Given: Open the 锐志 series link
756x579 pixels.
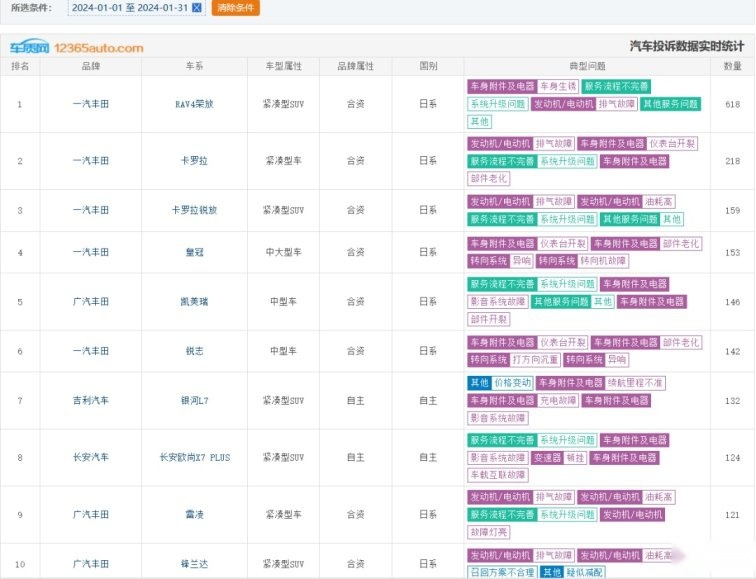Looking at the screenshot, I should tap(194, 351).
